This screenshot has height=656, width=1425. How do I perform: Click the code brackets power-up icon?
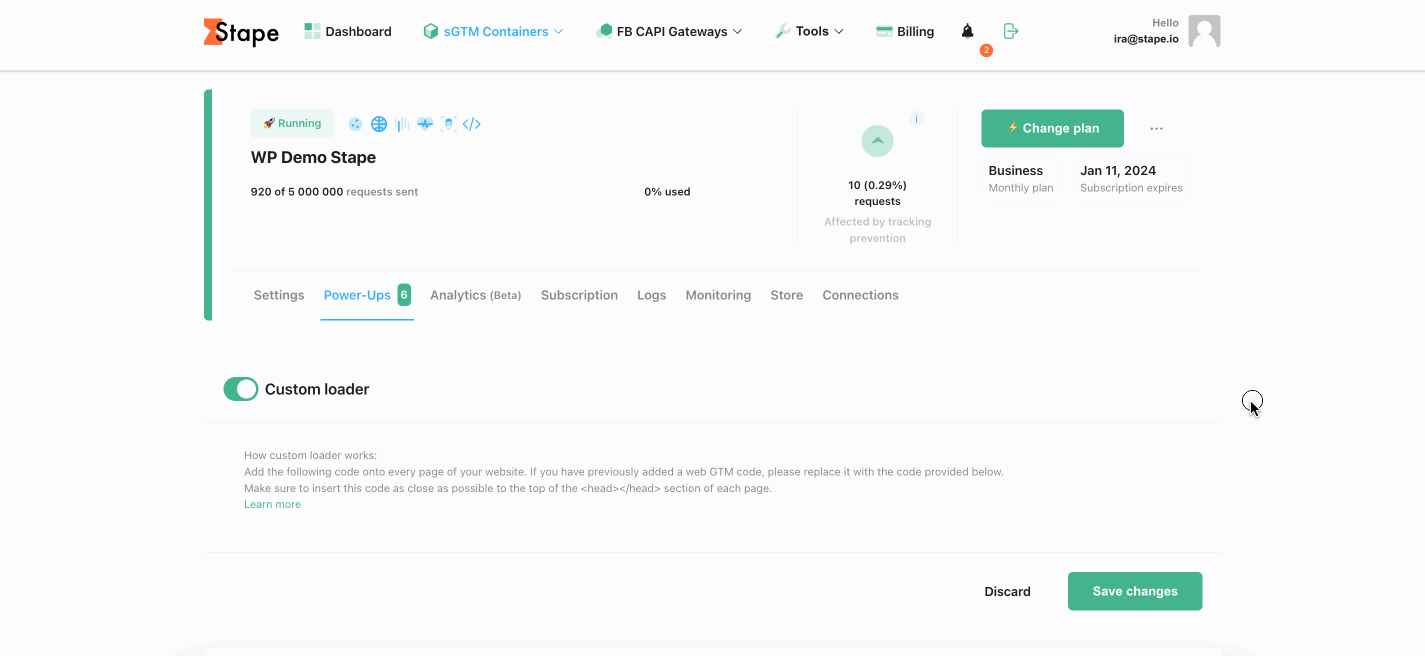click(472, 124)
